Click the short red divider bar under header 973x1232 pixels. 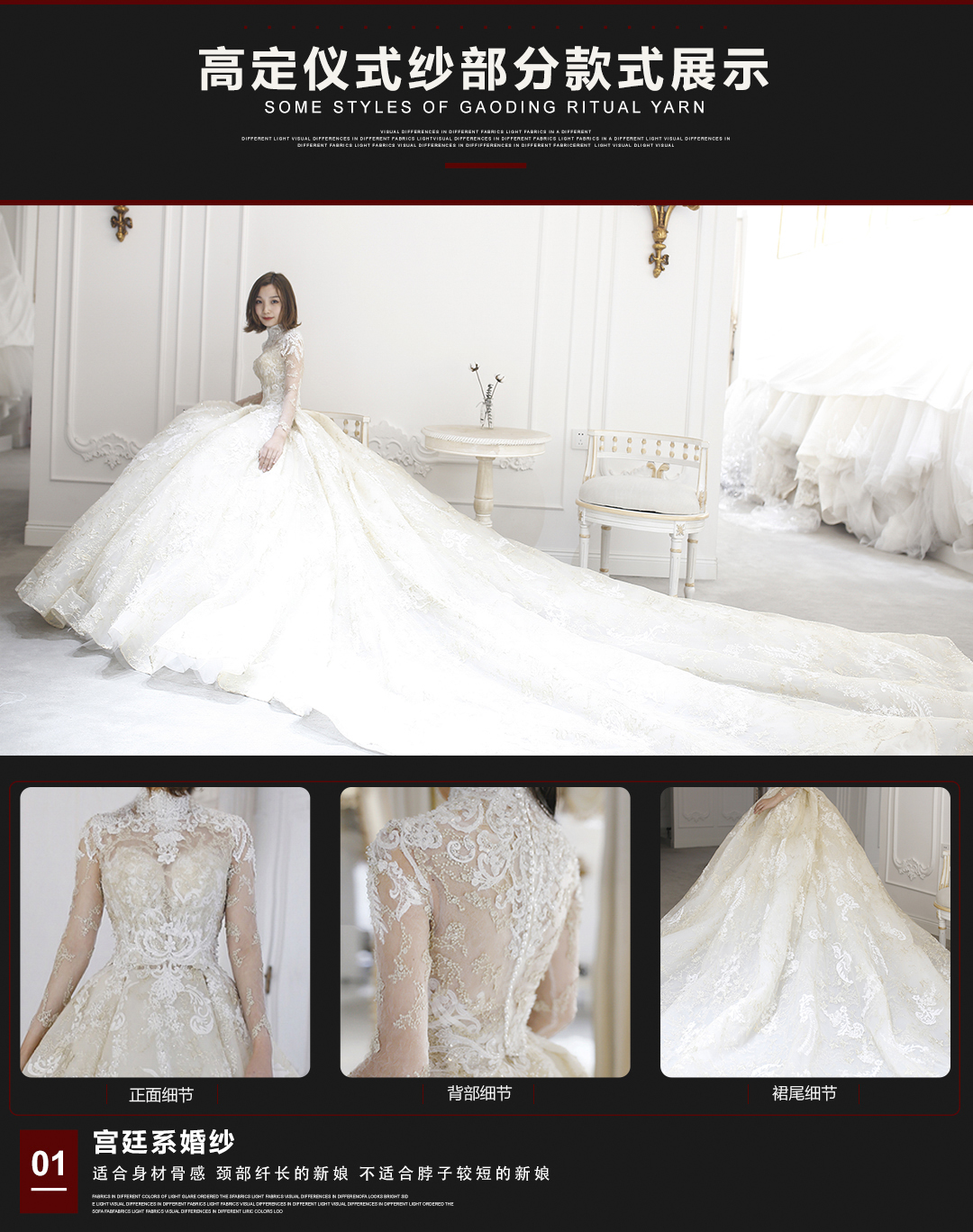(485, 166)
